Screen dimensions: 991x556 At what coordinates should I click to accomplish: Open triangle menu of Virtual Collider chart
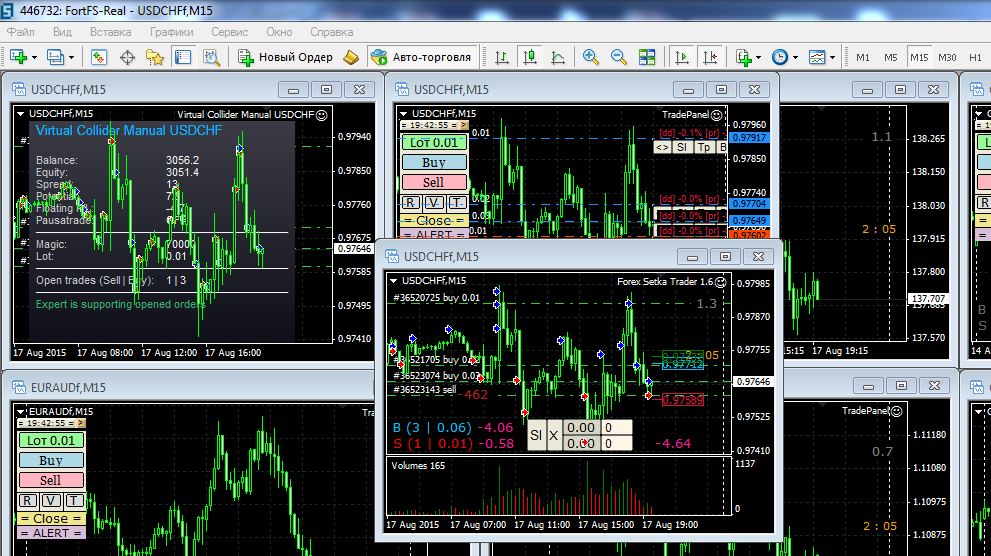(21, 114)
